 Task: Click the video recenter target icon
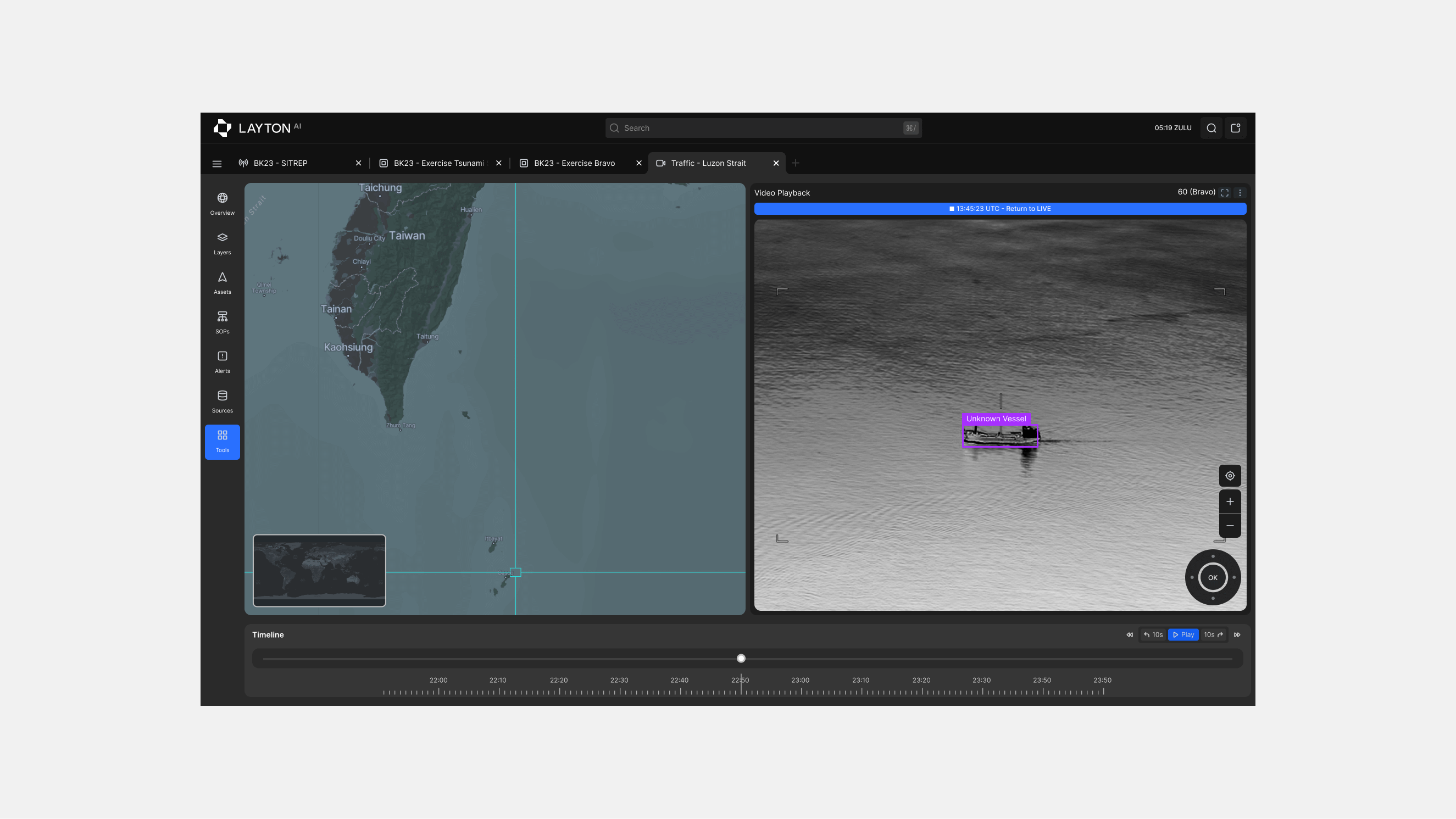click(x=1230, y=476)
